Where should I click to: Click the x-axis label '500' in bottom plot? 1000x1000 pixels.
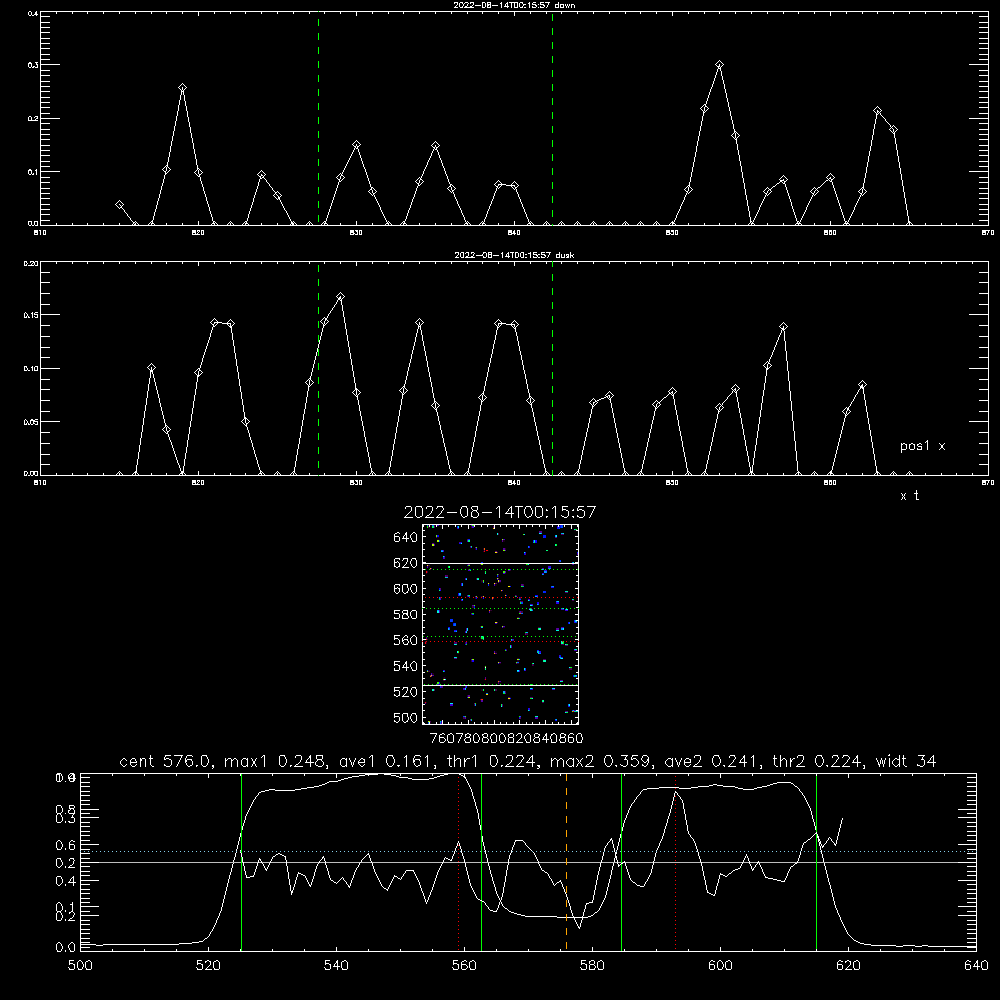(x=80, y=966)
